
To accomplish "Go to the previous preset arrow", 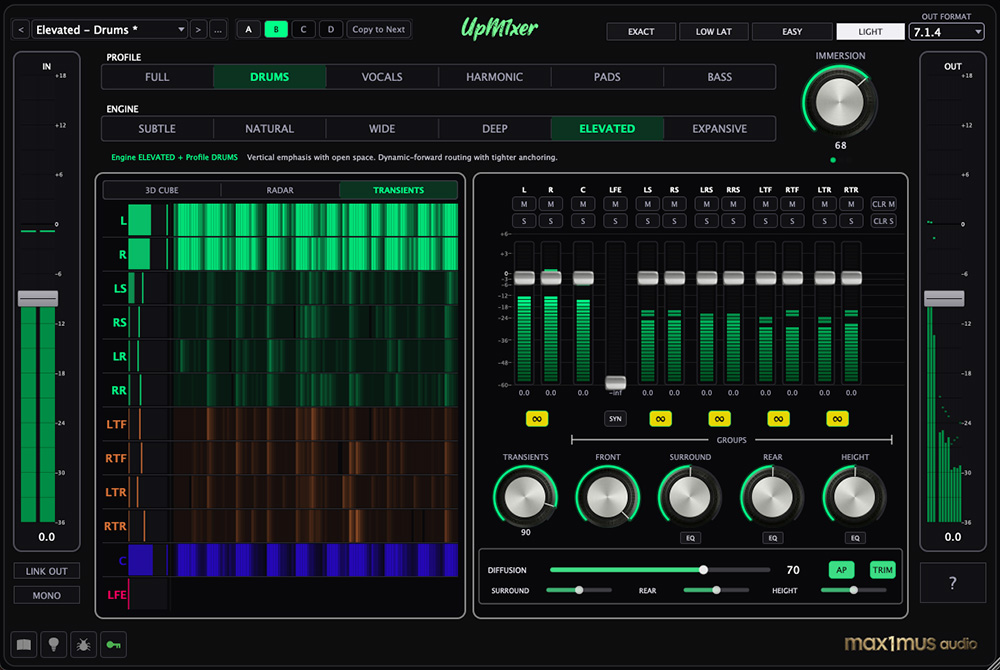I will [20, 30].
